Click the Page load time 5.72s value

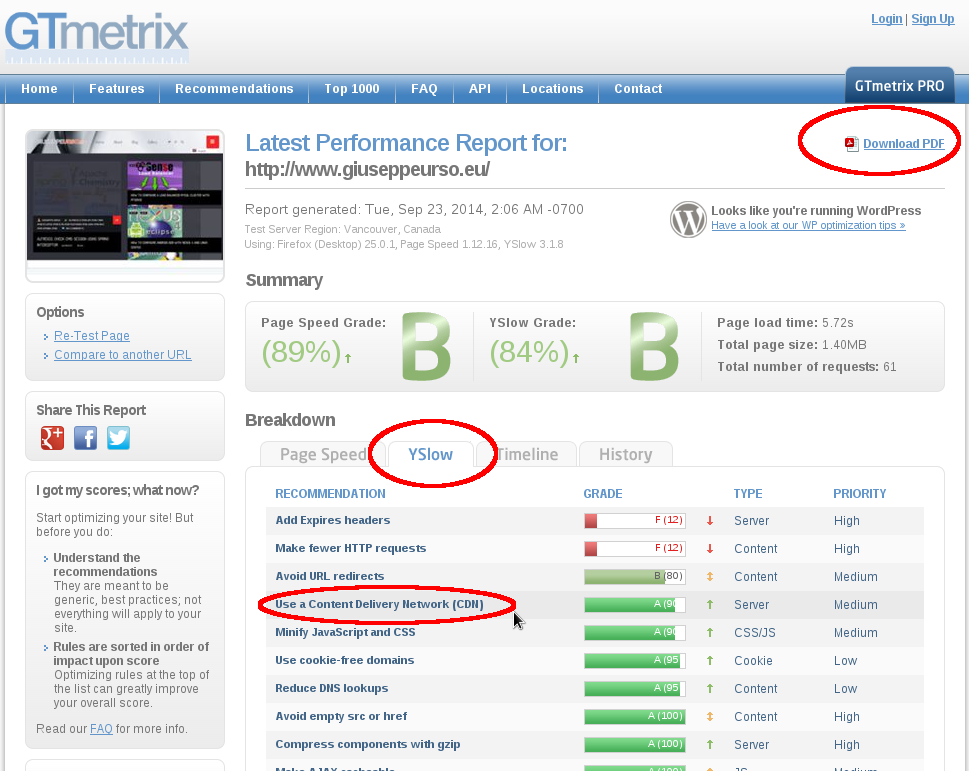(x=837, y=323)
